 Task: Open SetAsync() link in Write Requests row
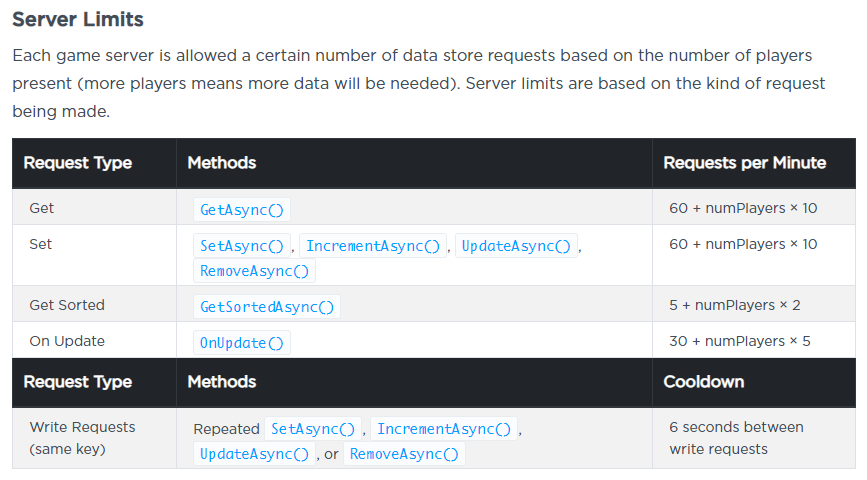[312, 429]
